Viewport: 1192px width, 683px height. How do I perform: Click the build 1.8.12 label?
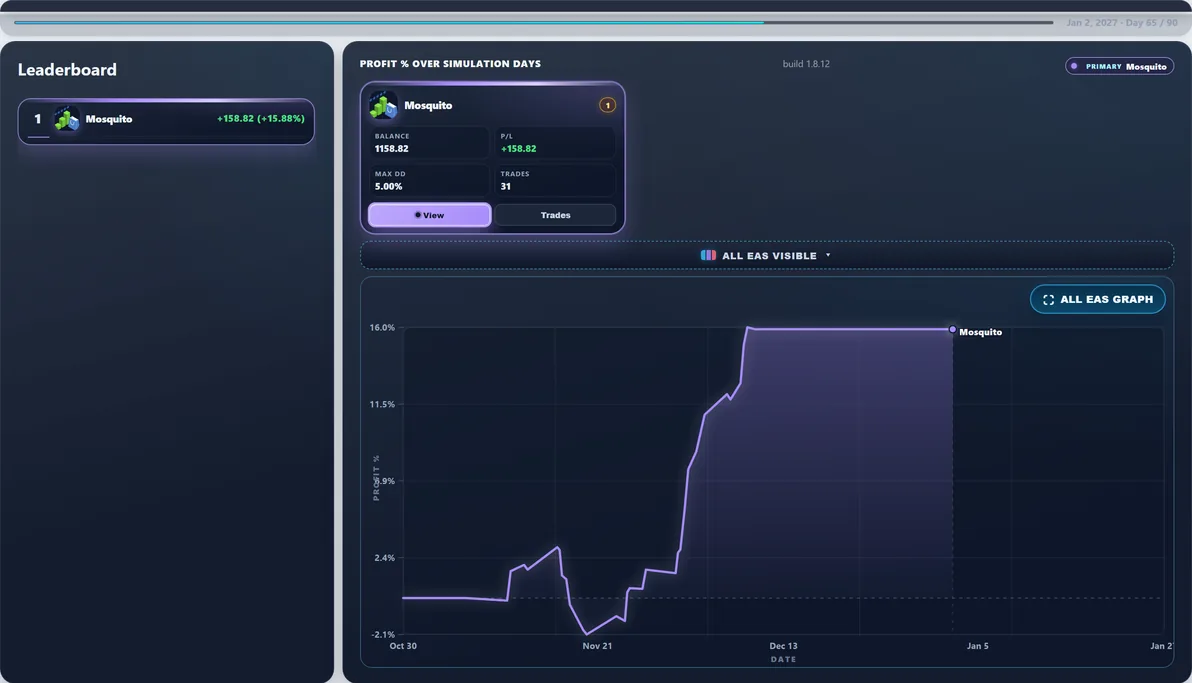[x=806, y=64]
